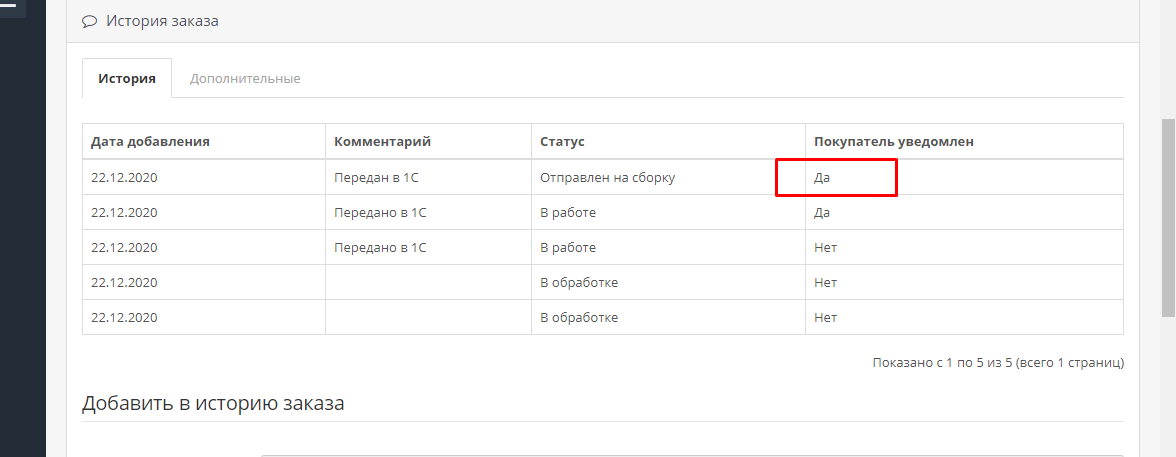Switch to the История tab
This screenshot has height=457, width=1176.
click(x=127, y=78)
